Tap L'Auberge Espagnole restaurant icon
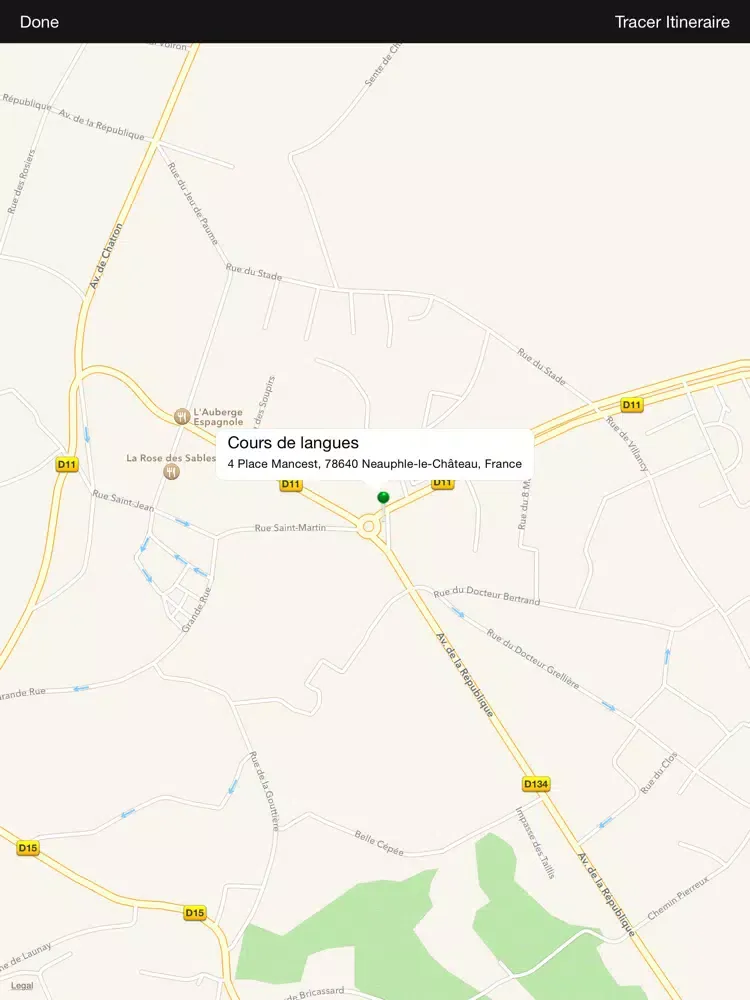The image size is (750, 1000). [x=182, y=416]
